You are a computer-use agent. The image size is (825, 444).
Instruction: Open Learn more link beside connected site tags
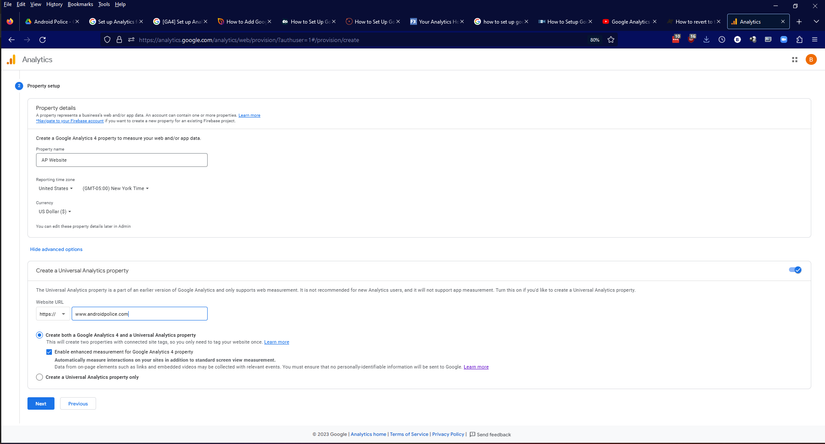coord(276,342)
